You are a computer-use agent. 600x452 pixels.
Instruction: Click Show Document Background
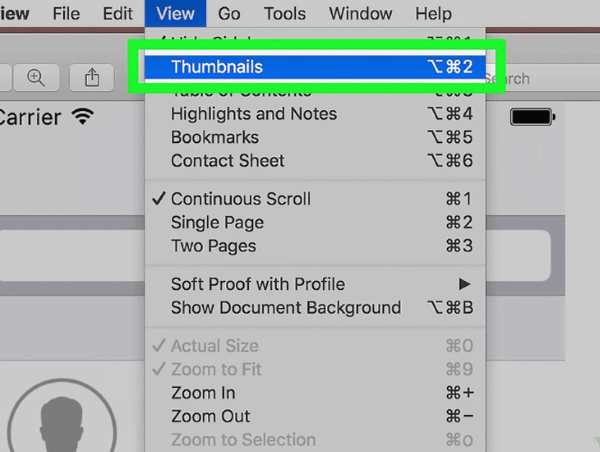click(286, 308)
